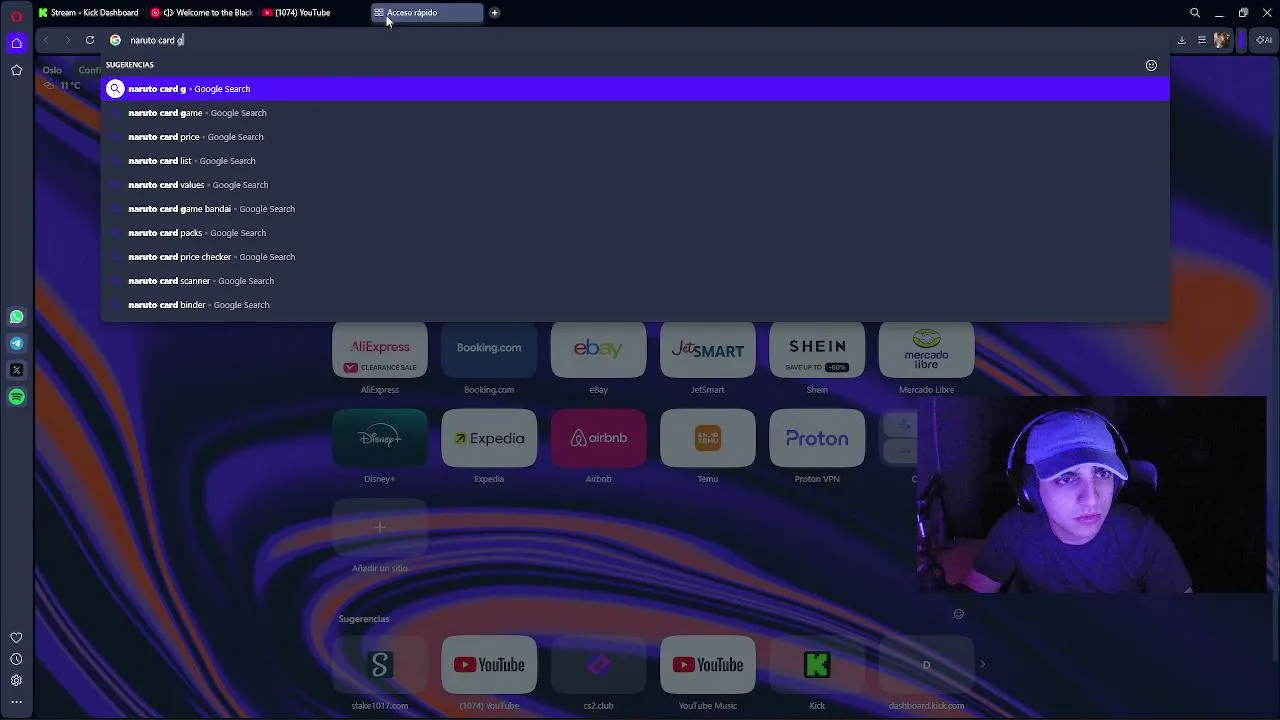Go forward to the next page
Screen dimensions: 1280x720
click(x=68, y=40)
